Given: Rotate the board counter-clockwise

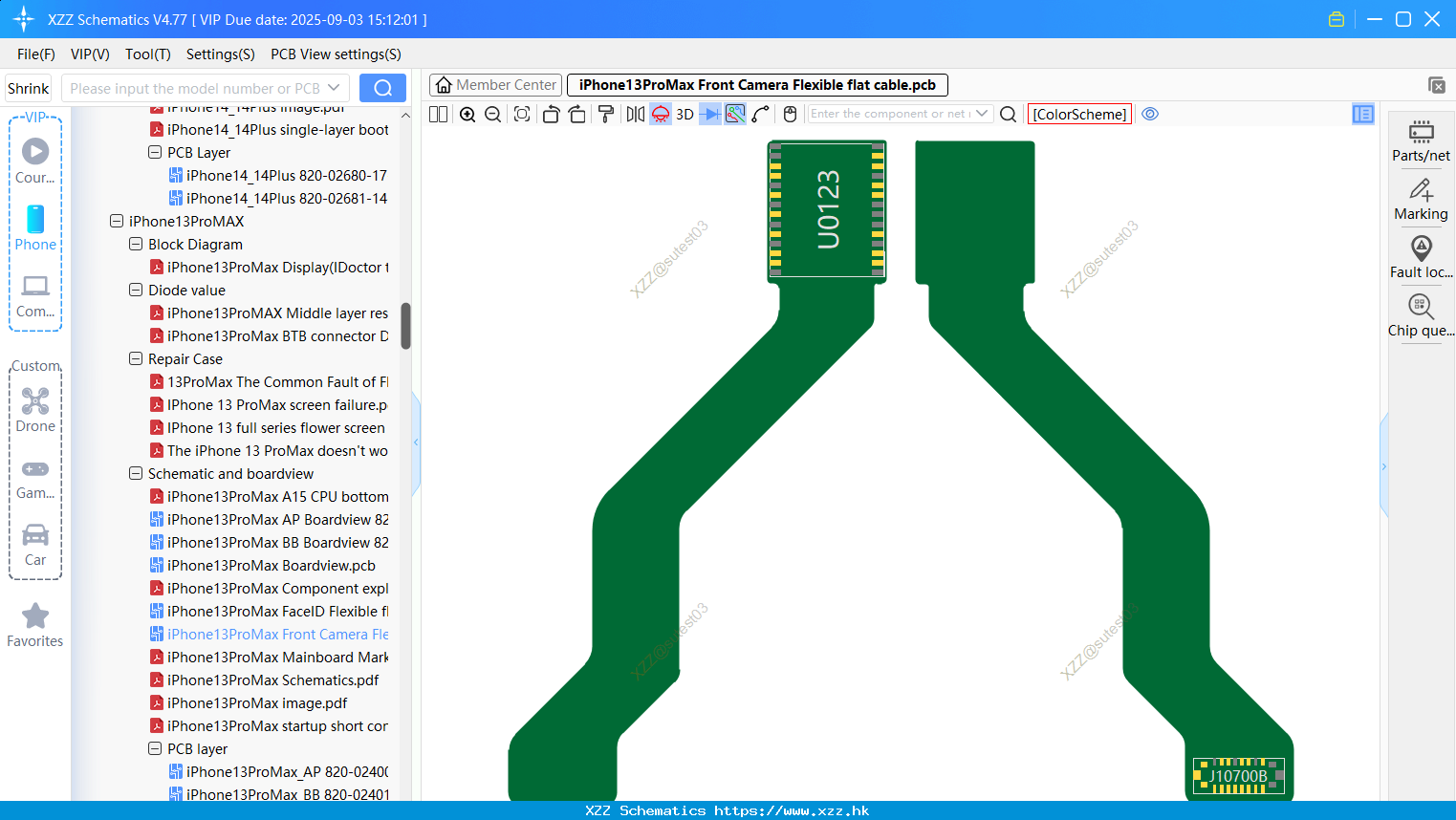Looking at the screenshot, I should pyautogui.click(x=551, y=114).
